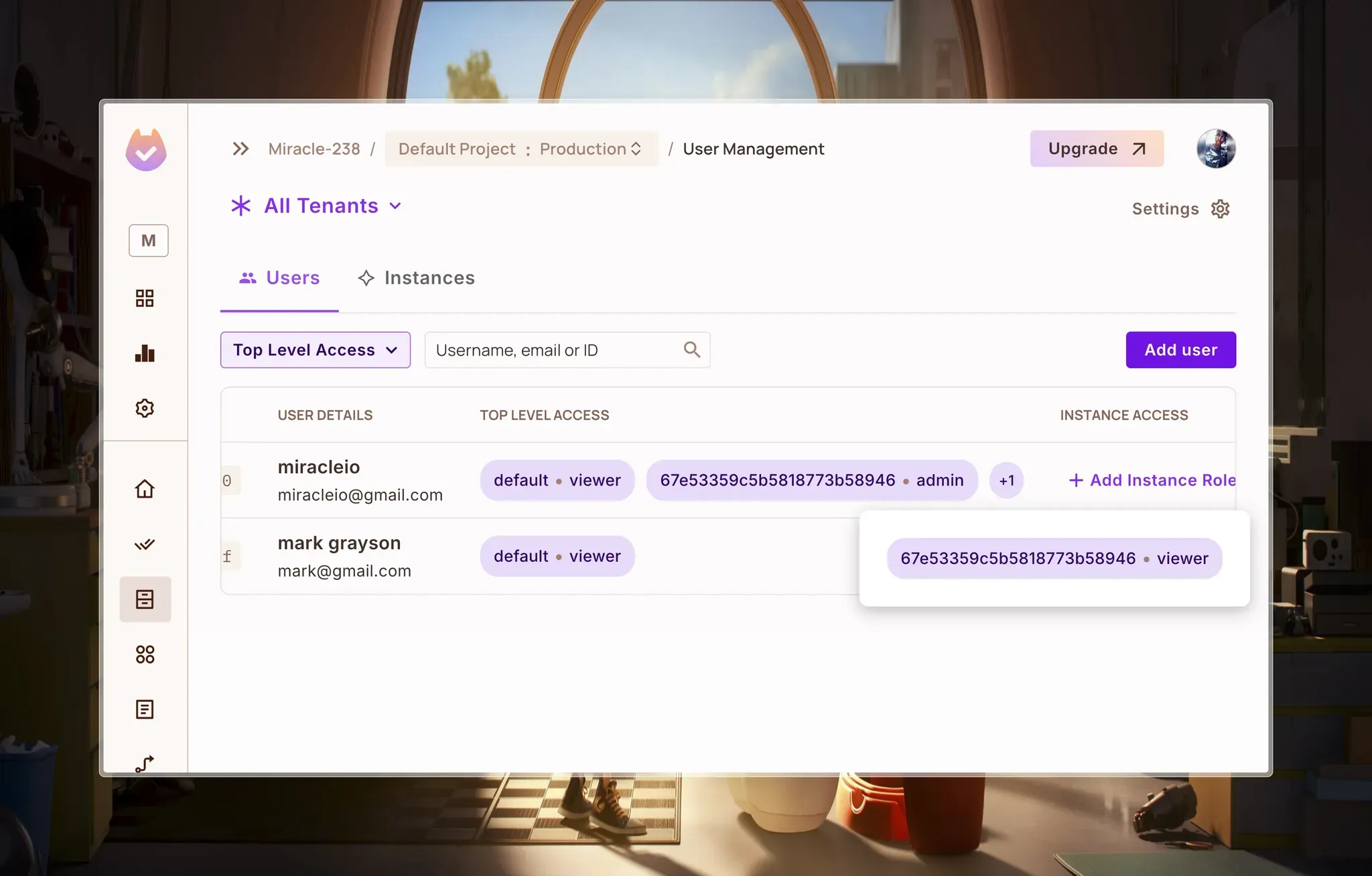The width and height of the screenshot is (1372, 876).
Task: Click the +1 roles badge for miracleio
Action: coord(1006,480)
